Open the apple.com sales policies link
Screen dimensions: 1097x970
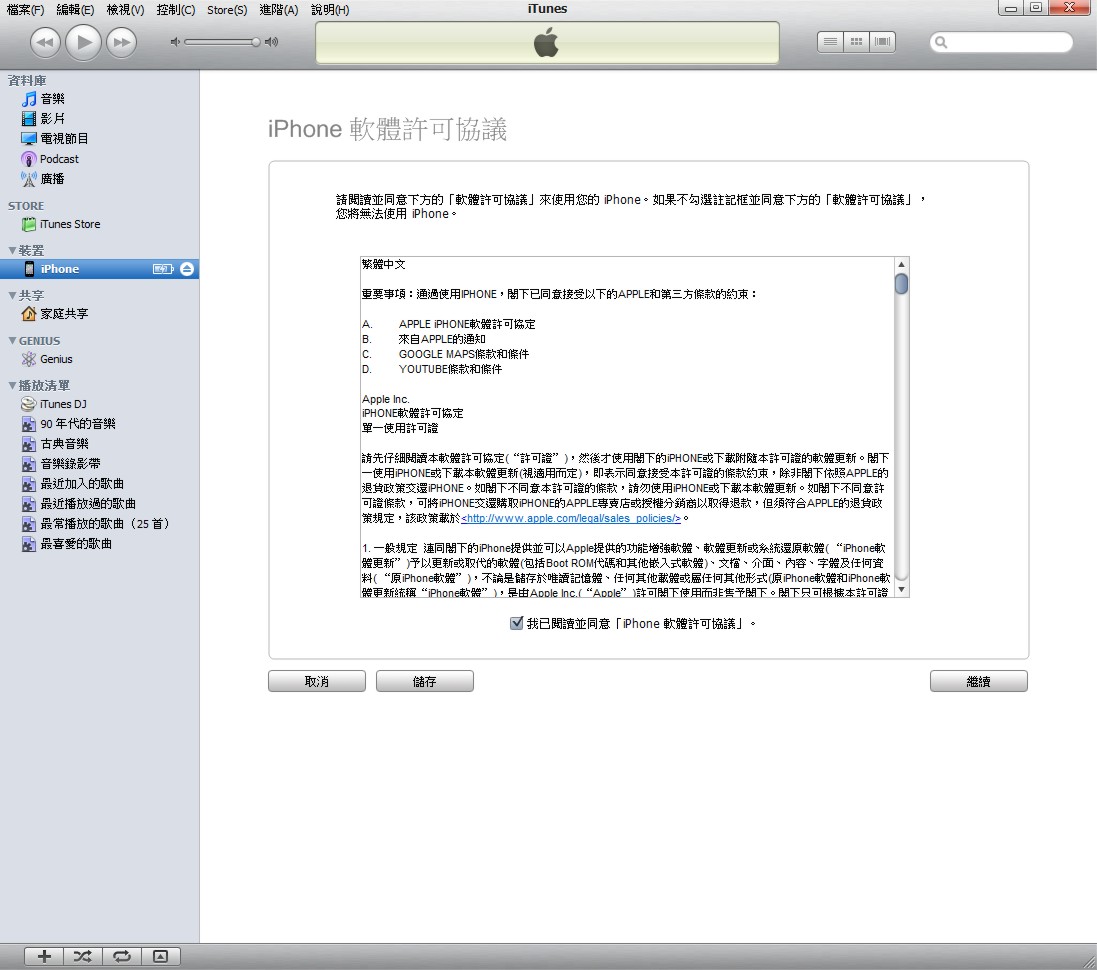[x=571, y=519]
